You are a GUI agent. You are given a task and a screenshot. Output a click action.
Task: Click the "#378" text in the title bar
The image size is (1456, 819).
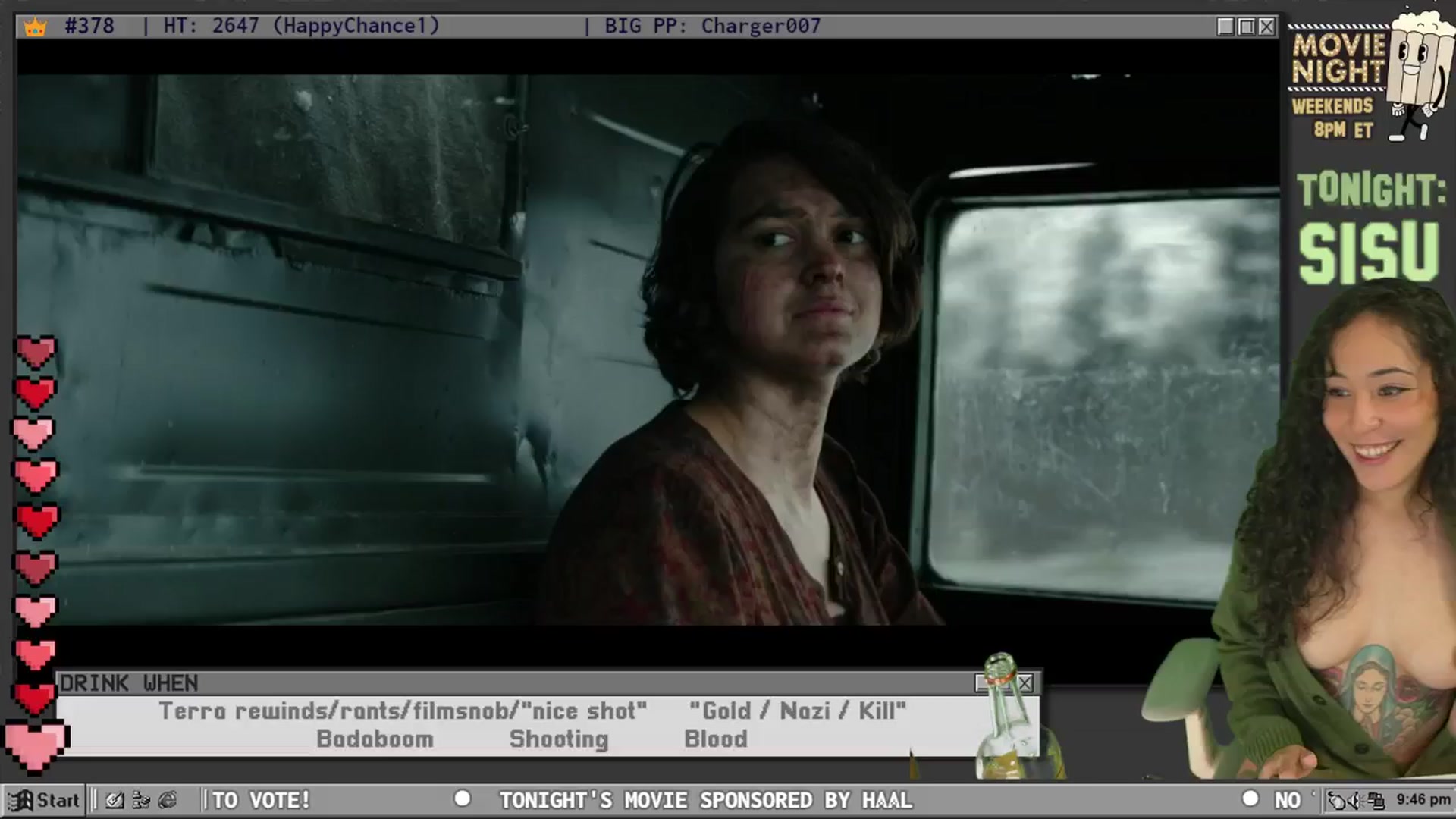(x=89, y=27)
